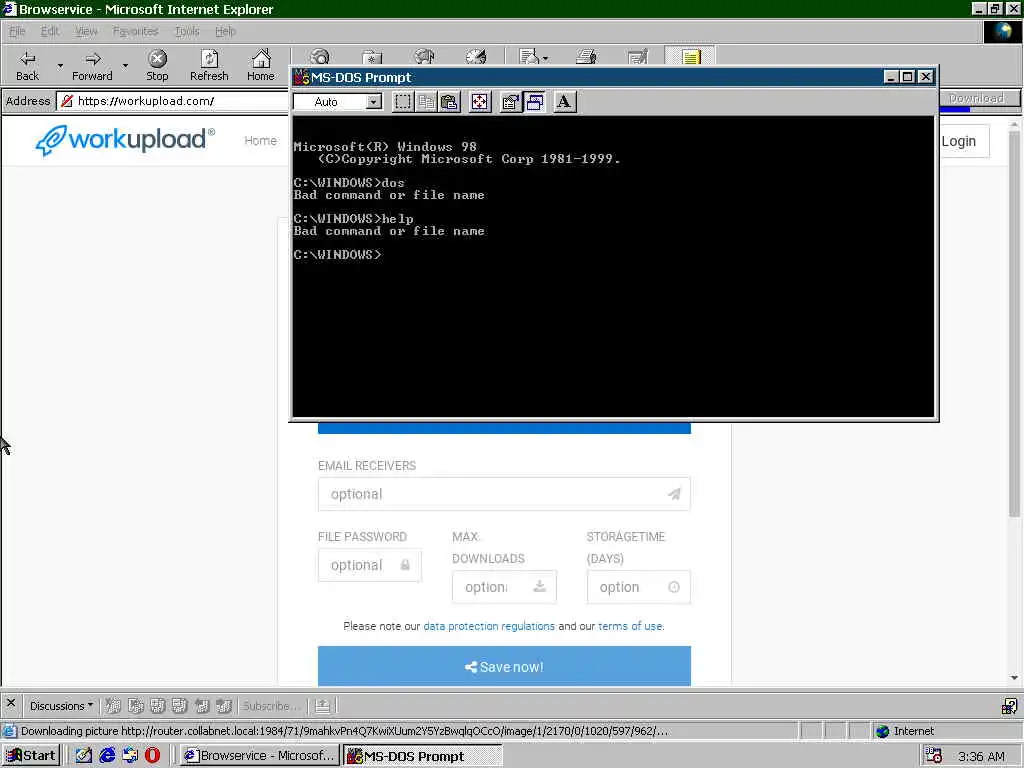Viewport: 1024px width, 768px height.
Task: Launch Opera from quick launch
Action: pyautogui.click(x=153, y=756)
